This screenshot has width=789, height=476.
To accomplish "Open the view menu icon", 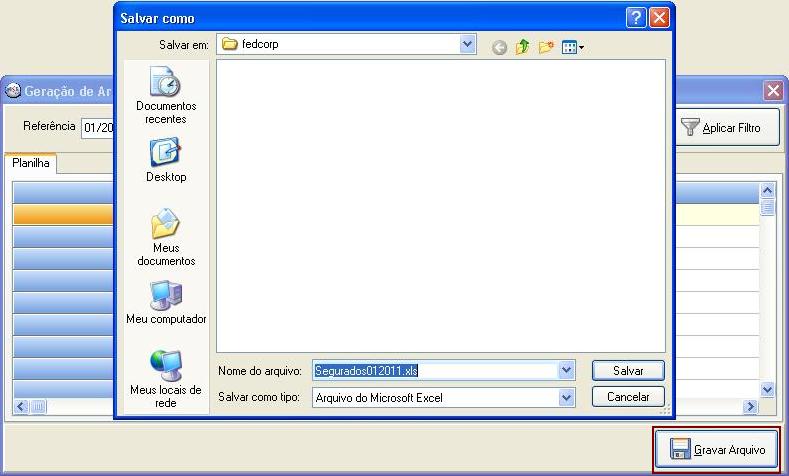I will coord(572,47).
